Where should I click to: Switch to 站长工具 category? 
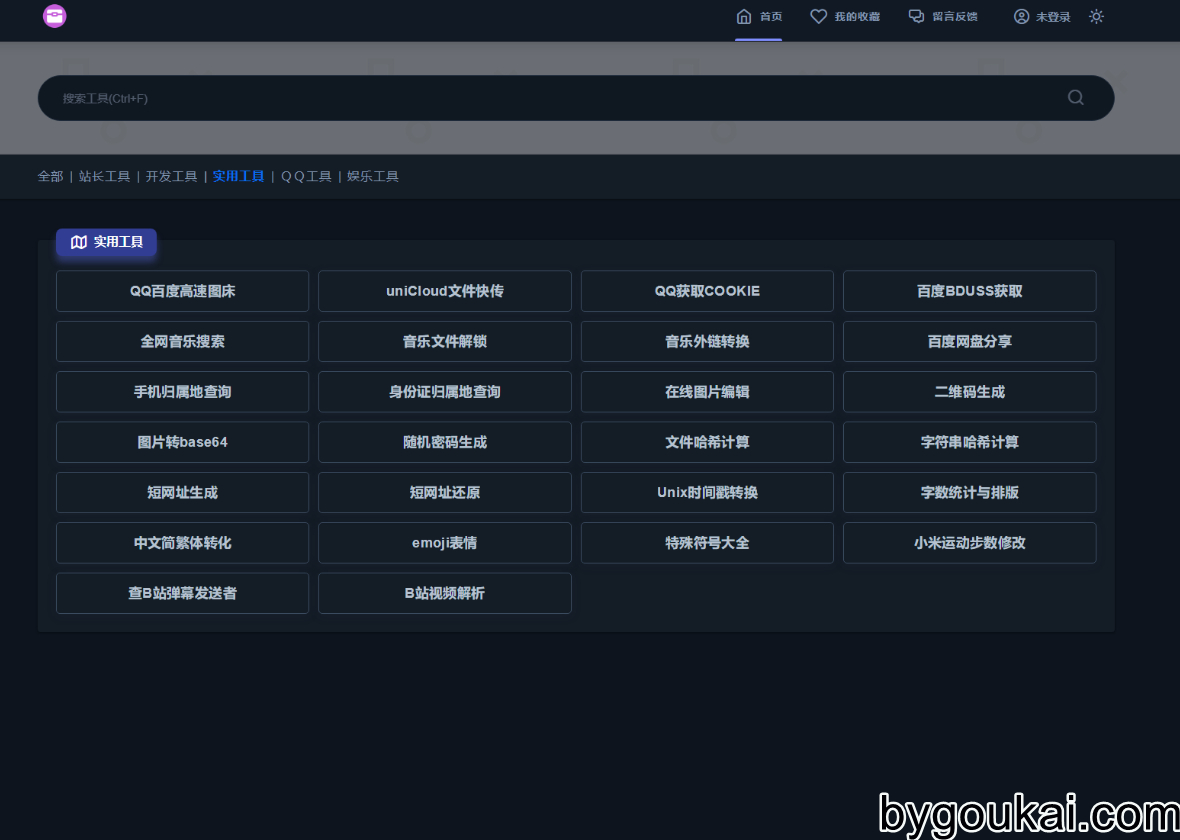pyautogui.click(x=105, y=176)
